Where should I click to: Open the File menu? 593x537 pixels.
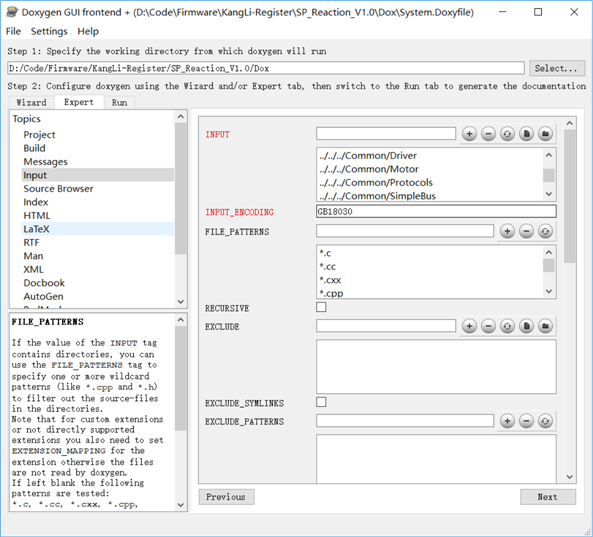coord(13,31)
